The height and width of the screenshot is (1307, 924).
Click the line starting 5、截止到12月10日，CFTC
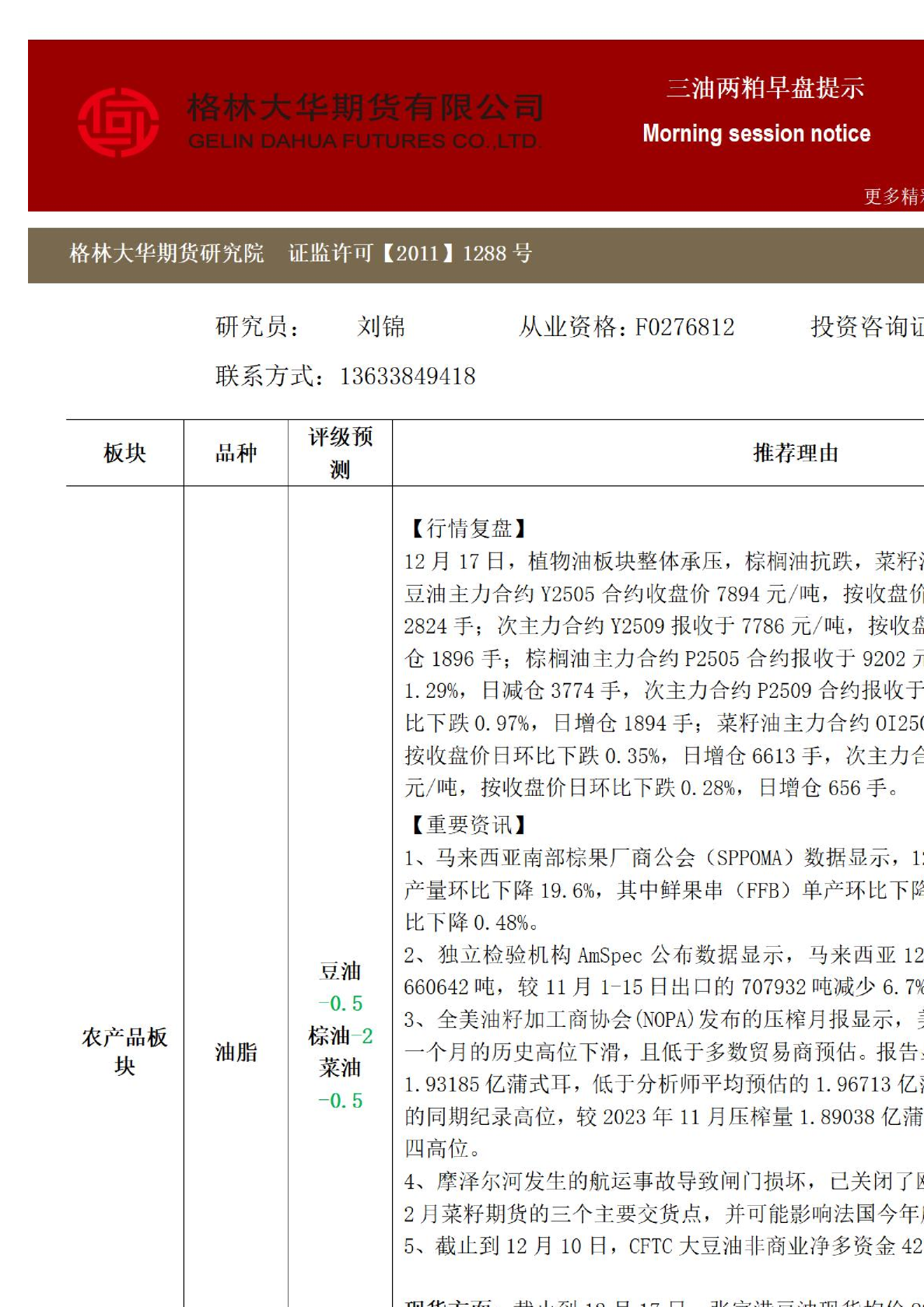[x=663, y=1246]
